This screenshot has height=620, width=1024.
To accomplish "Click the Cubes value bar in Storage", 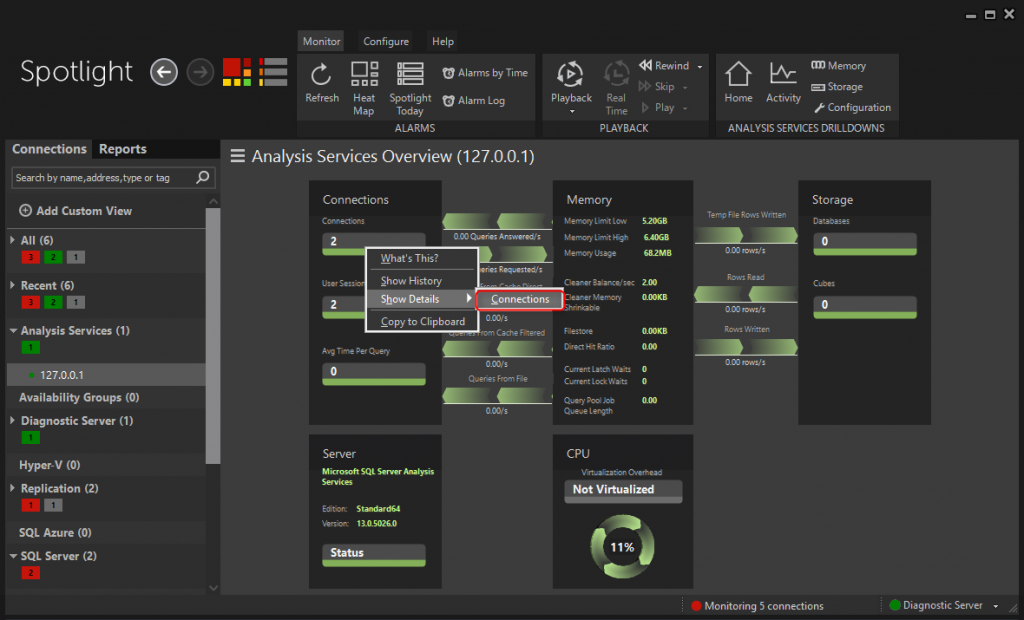I will point(865,306).
